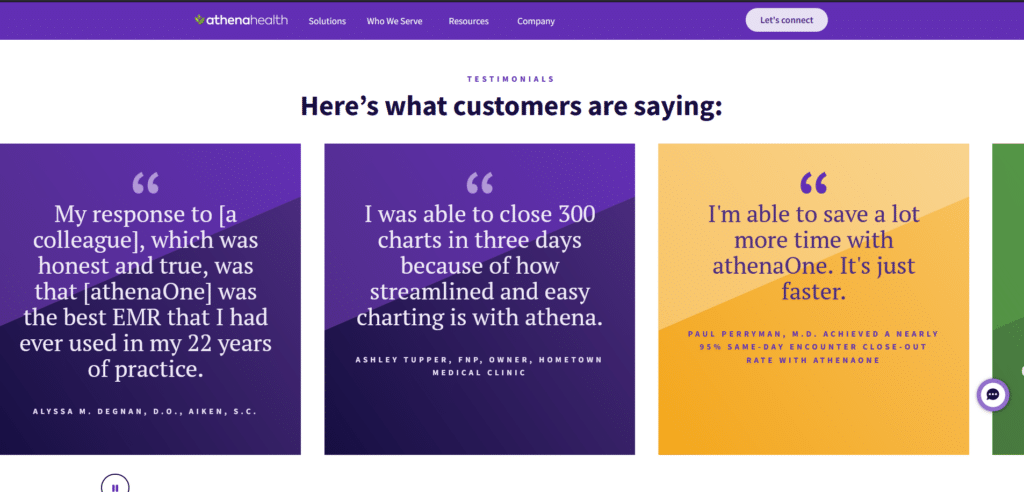Open the Company menu
1024x492 pixels.
537,21
